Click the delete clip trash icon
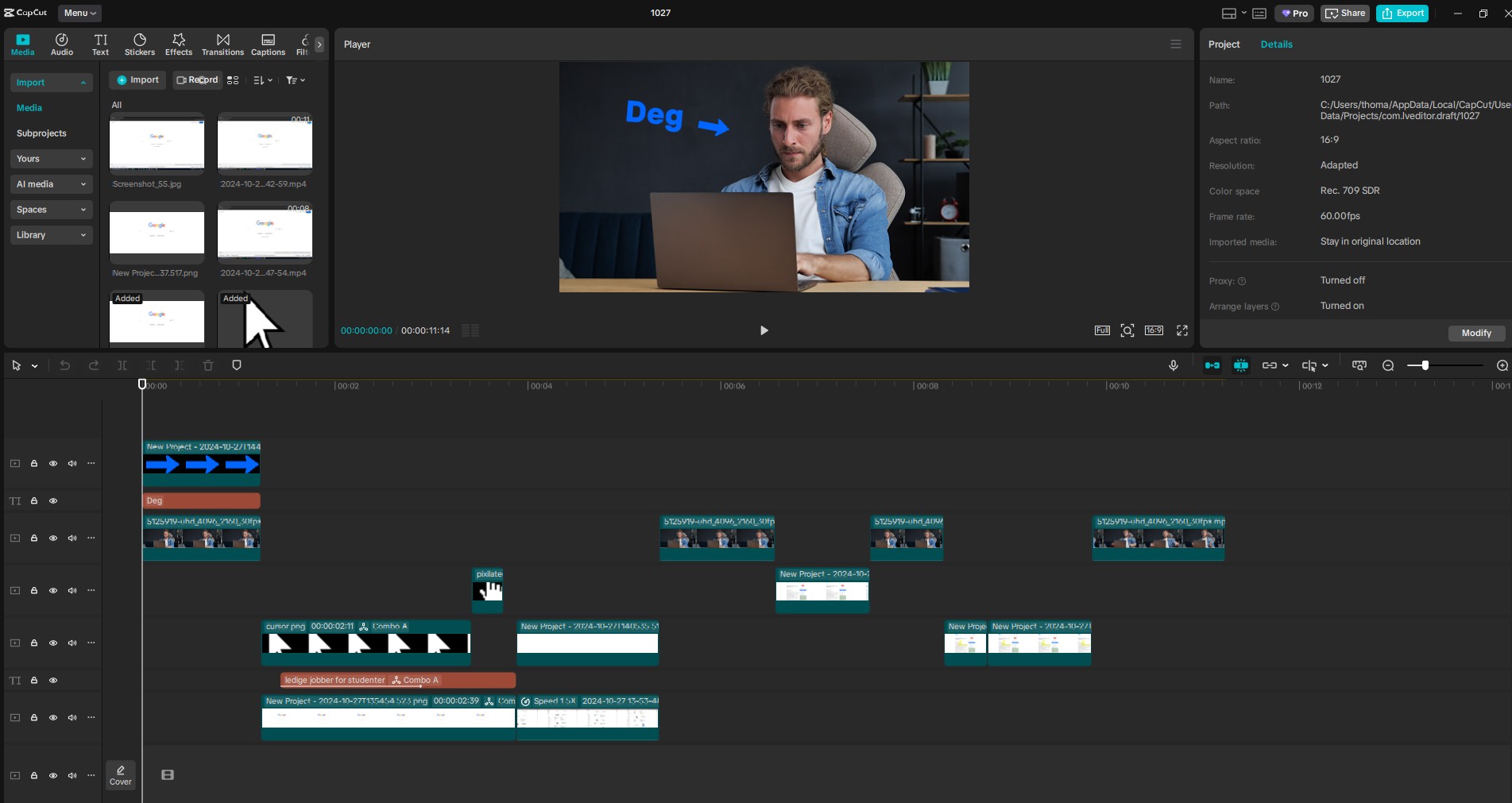This screenshot has height=803, width=1512. pyautogui.click(x=208, y=365)
